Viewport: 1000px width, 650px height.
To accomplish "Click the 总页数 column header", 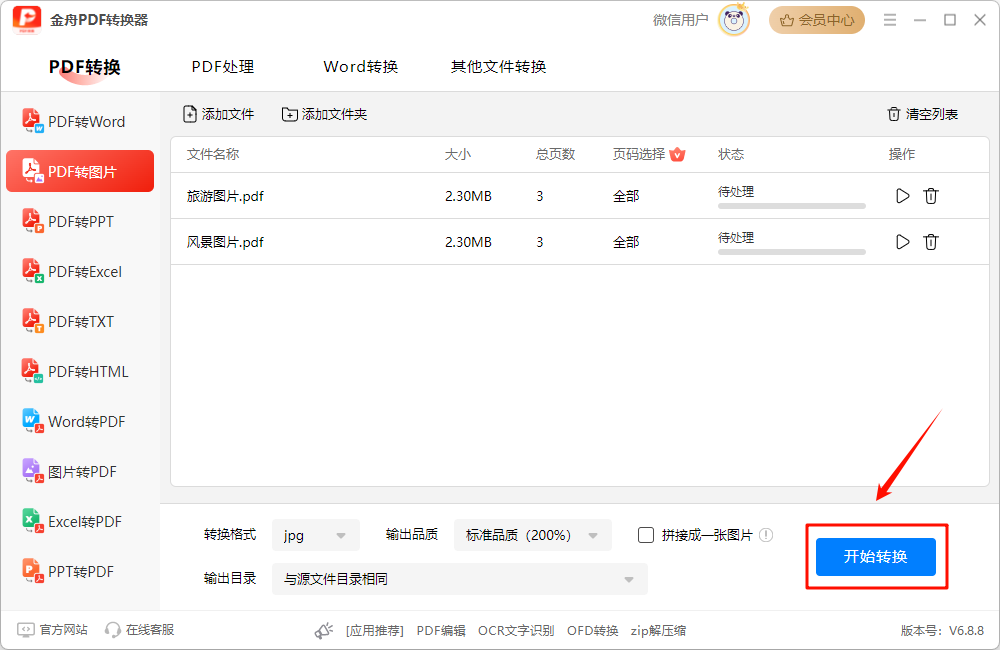I will coord(555,154).
